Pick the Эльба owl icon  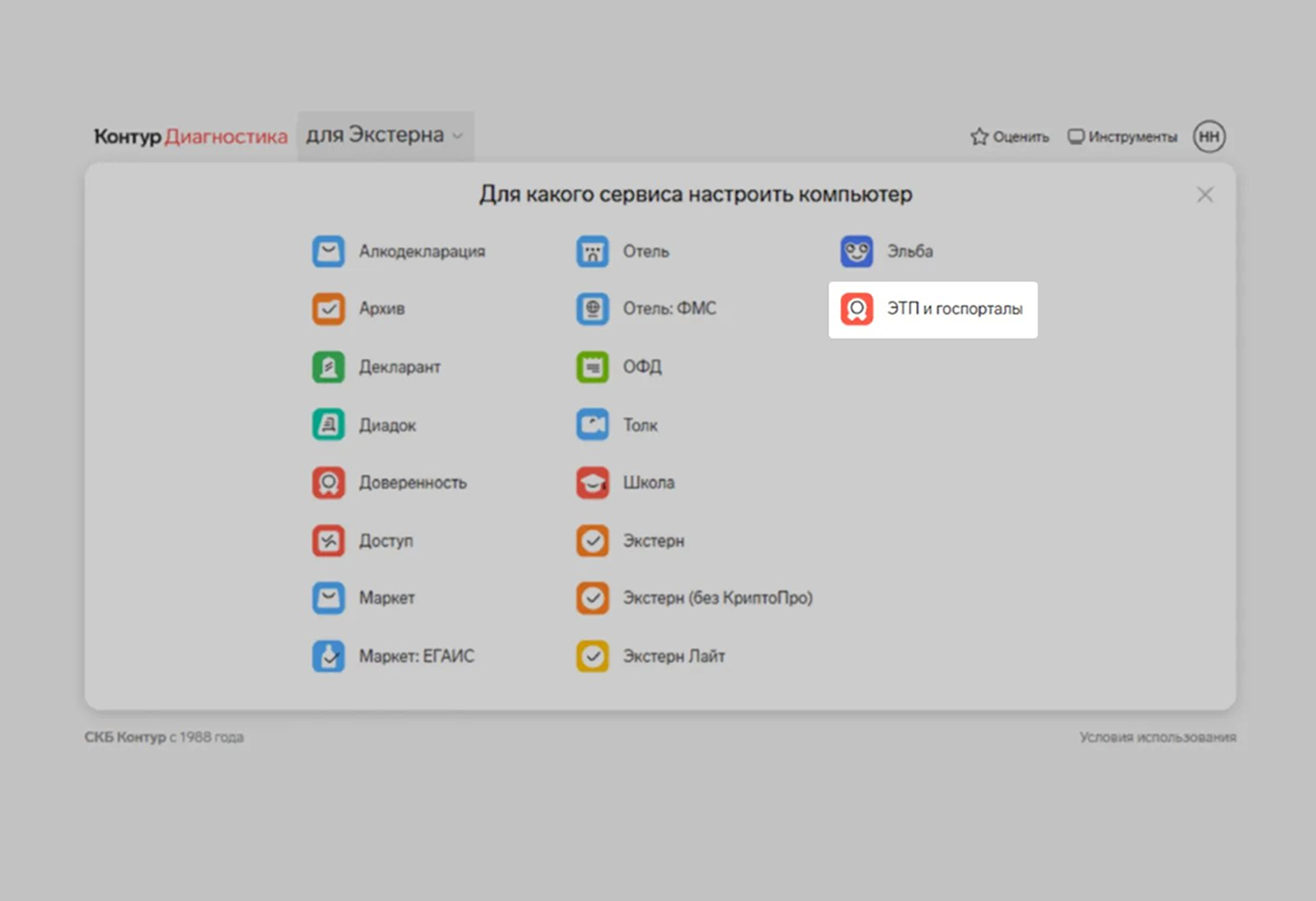[856, 252]
